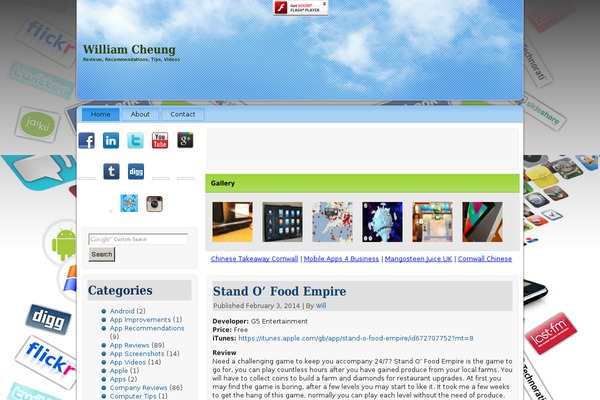Screen dimensions: 600x400
Task: Click the Price: Free line
Action: (x=230, y=330)
